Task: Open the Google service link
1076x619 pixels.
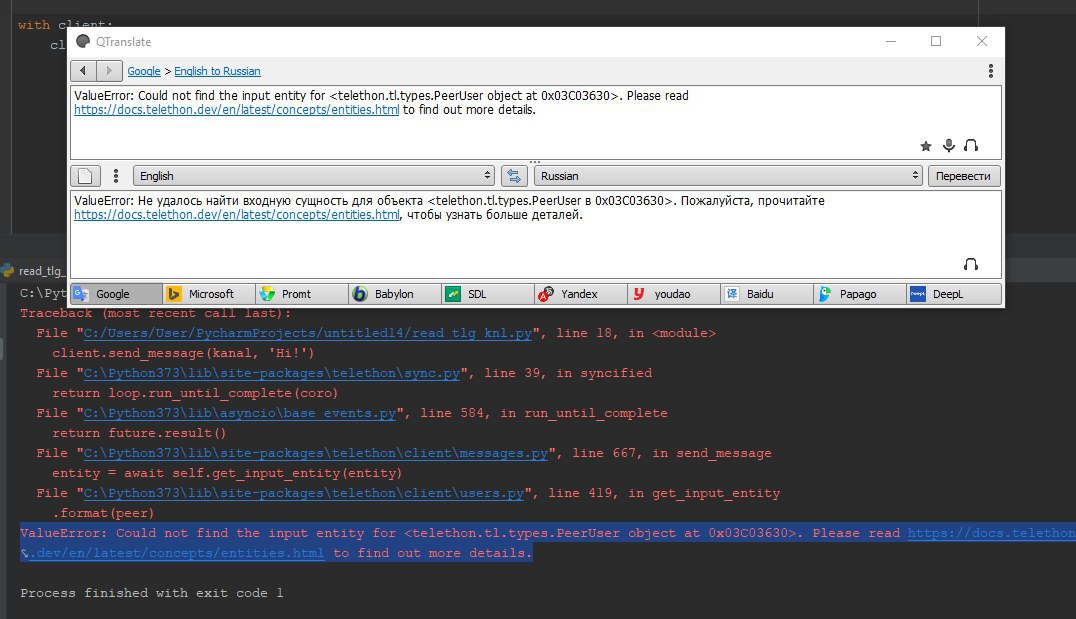Action: click(143, 71)
